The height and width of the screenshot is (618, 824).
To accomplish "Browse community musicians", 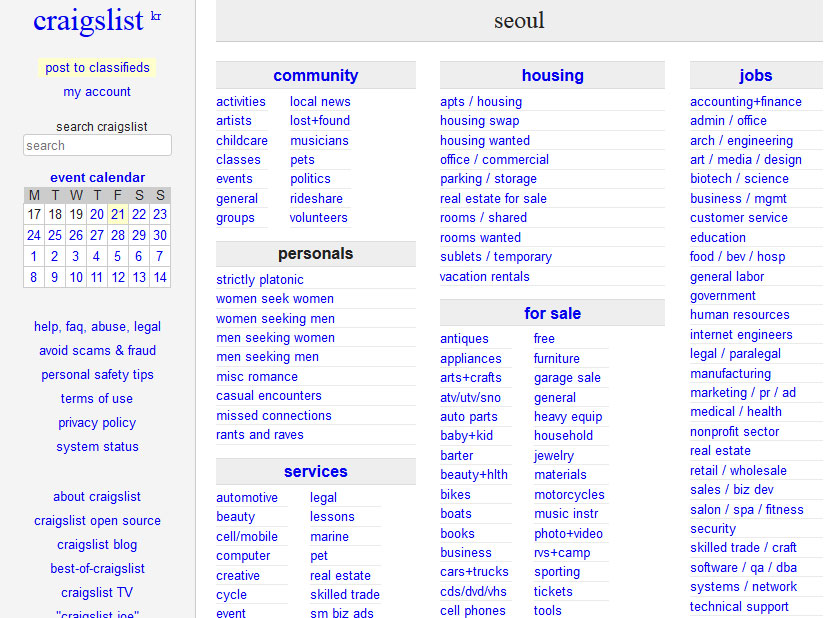I will [320, 140].
